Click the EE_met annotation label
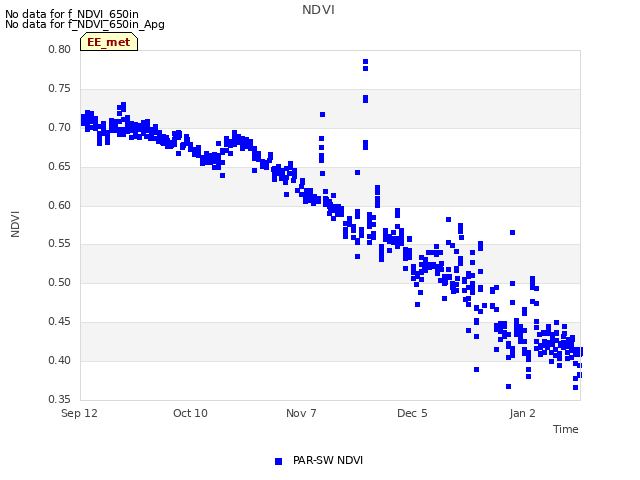 coord(109,42)
